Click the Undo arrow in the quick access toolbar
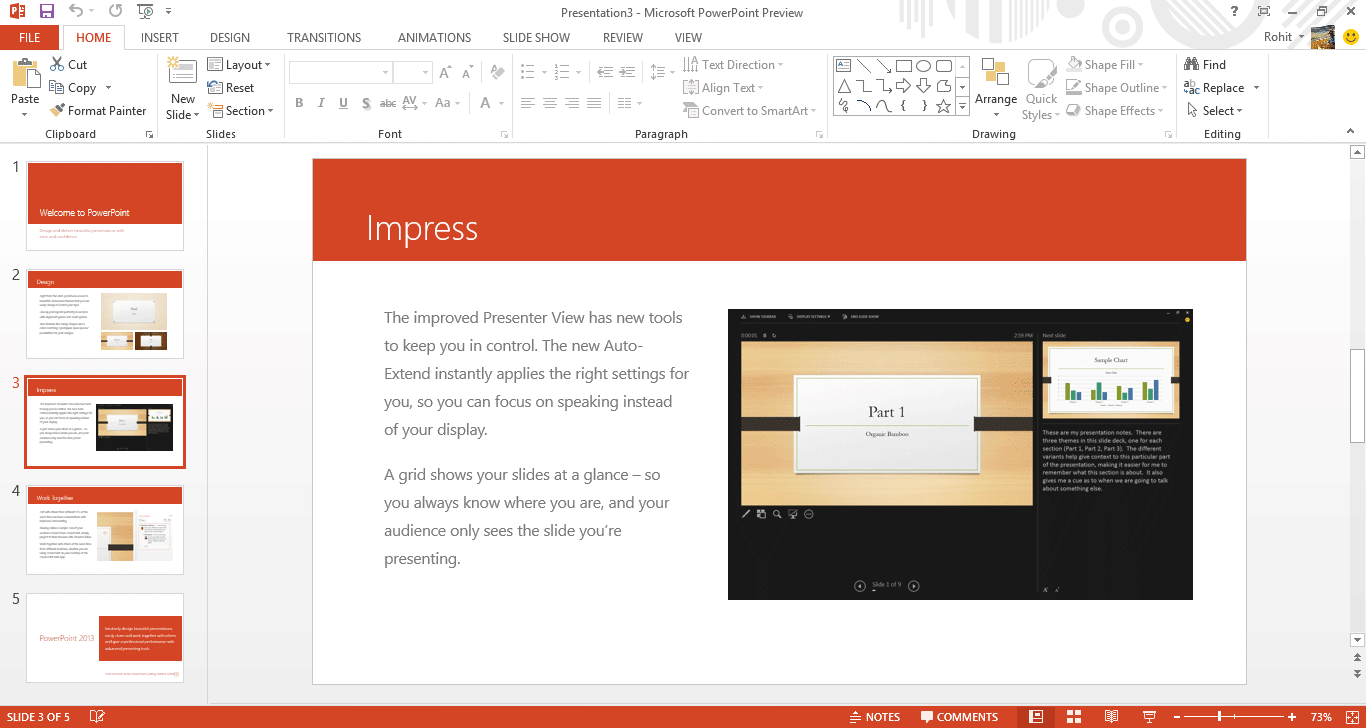Screen dimensions: 1366x728 click(x=77, y=12)
